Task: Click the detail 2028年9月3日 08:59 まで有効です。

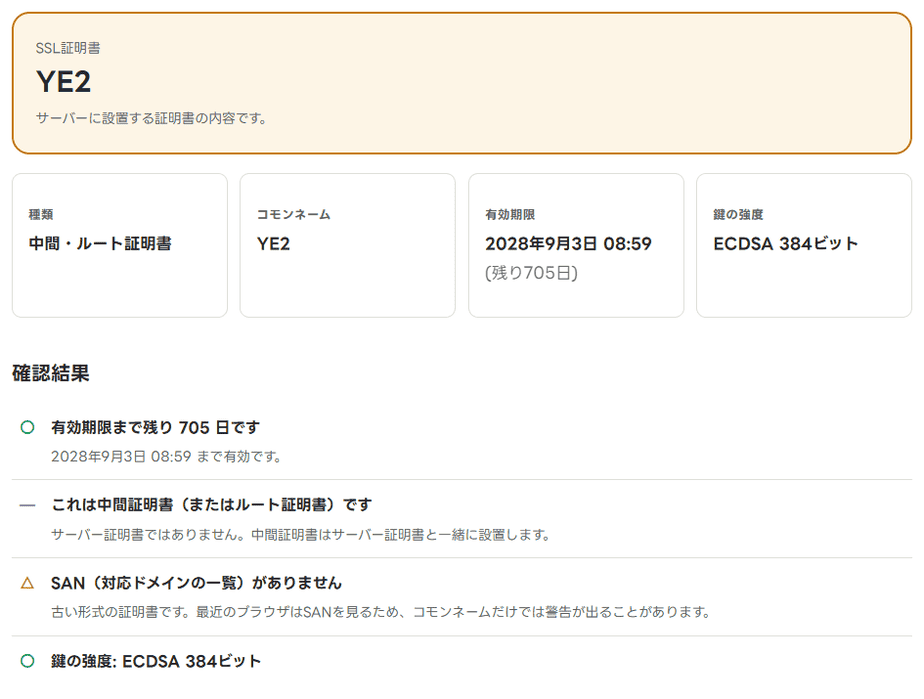Action: coord(166,457)
